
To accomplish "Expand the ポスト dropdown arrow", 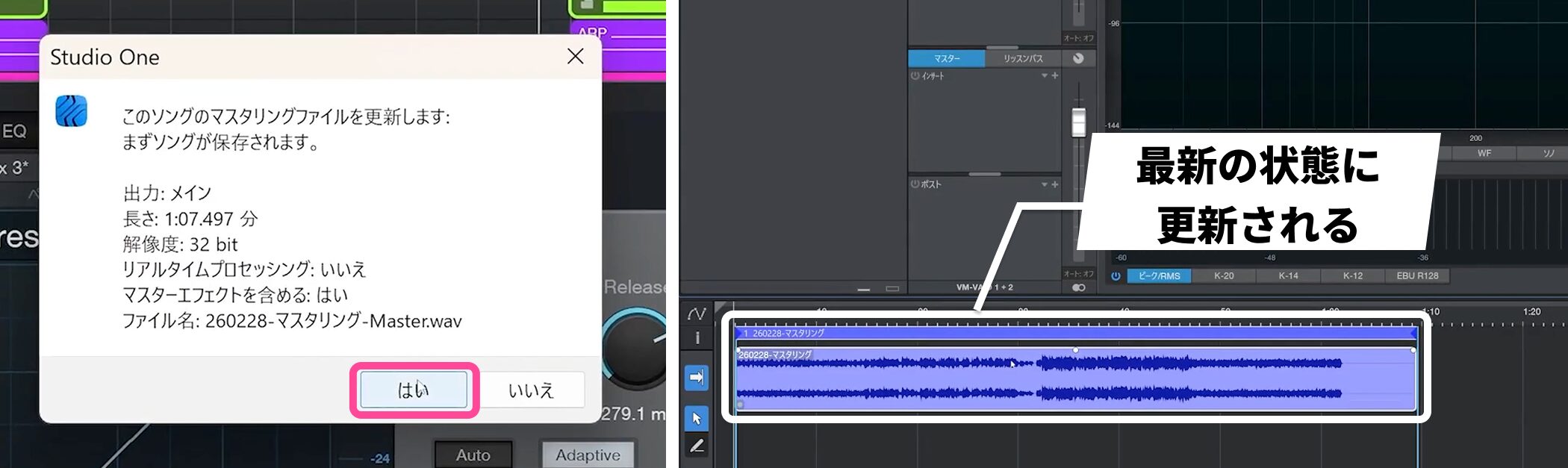I will click(1044, 184).
